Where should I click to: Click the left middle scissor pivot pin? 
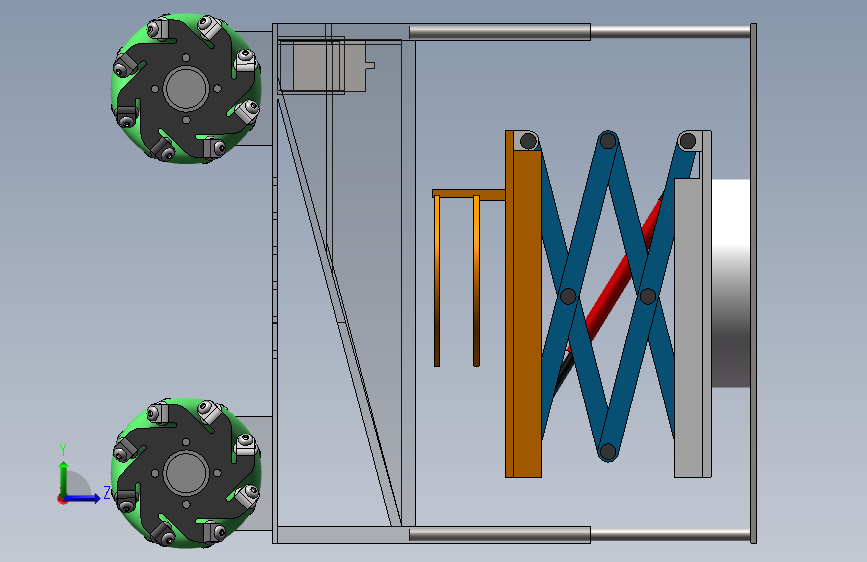(x=568, y=296)
